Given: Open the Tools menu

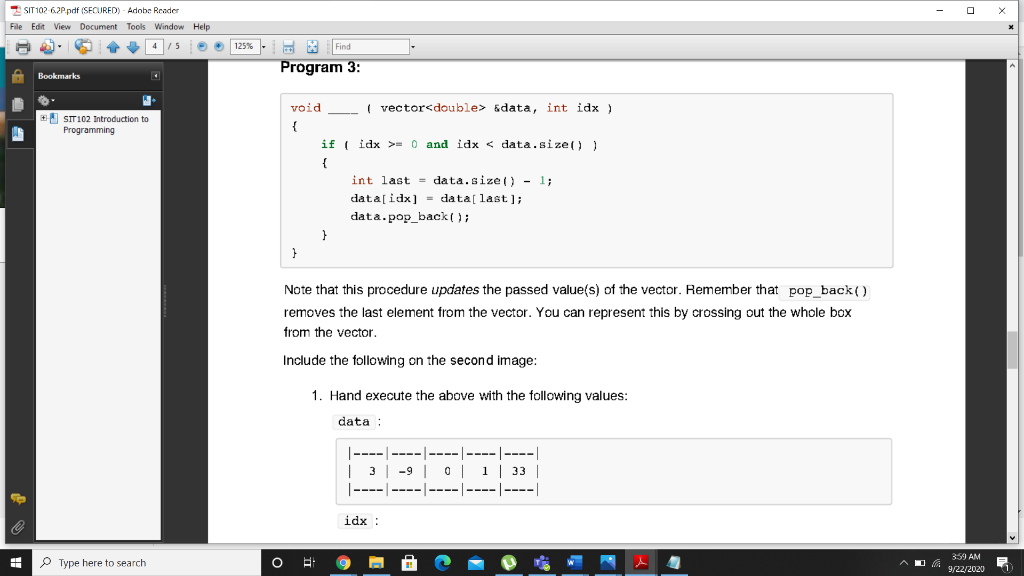Looking at the screenshot, I should pyautogui.click(x=135, y=27).
